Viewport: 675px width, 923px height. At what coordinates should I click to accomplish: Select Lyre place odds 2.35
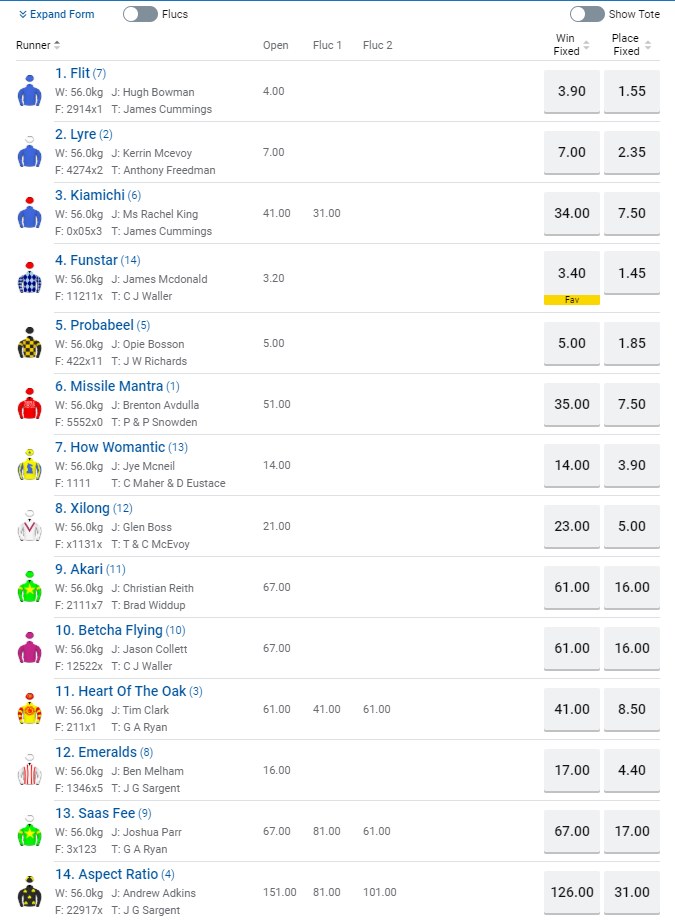[x=632, y=152]
